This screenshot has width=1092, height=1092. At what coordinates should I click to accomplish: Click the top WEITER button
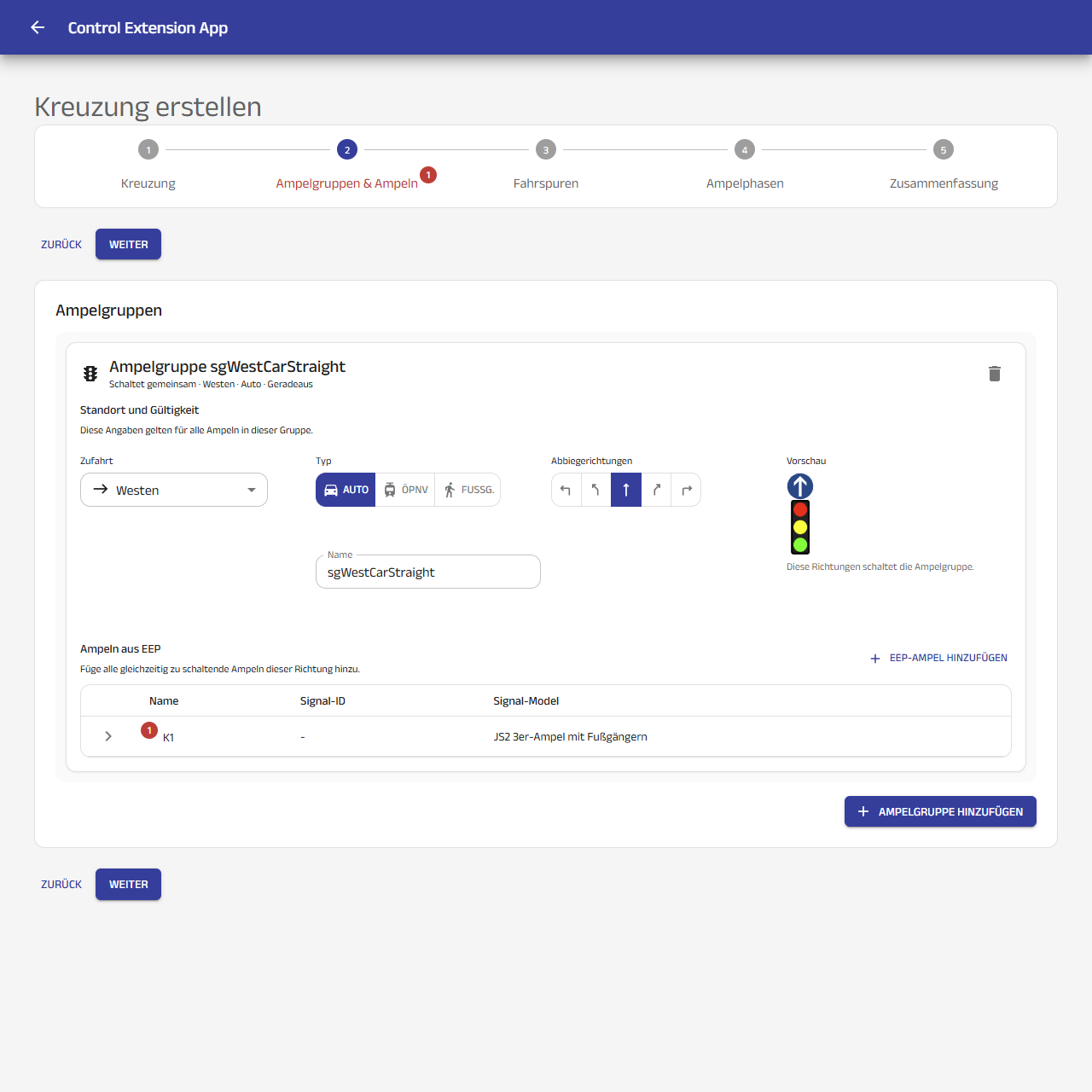pos(128,244)
